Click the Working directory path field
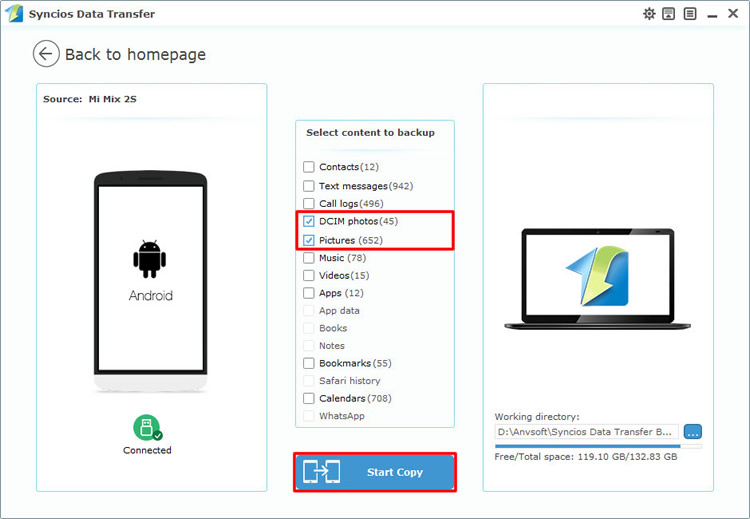The image size is (750, 519). click(586, 431)
